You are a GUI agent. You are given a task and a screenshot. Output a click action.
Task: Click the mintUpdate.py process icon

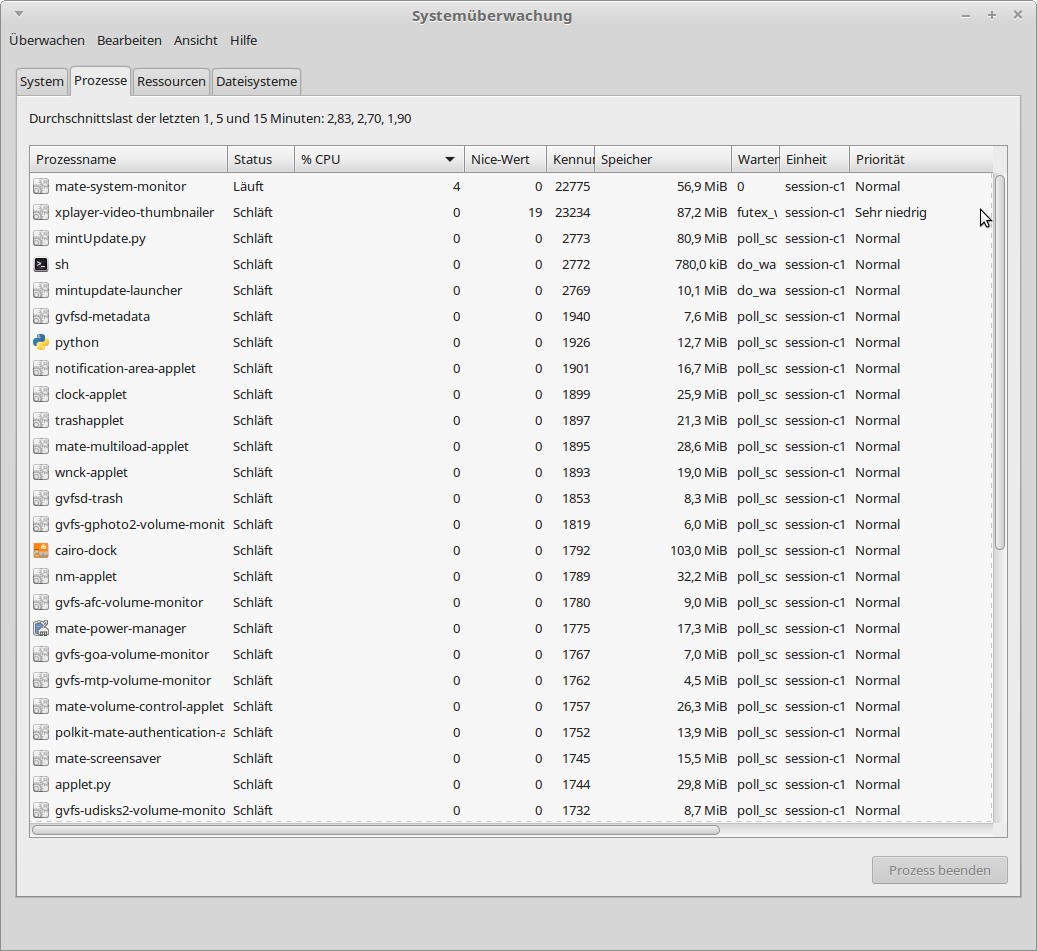(x=41, y=238)
